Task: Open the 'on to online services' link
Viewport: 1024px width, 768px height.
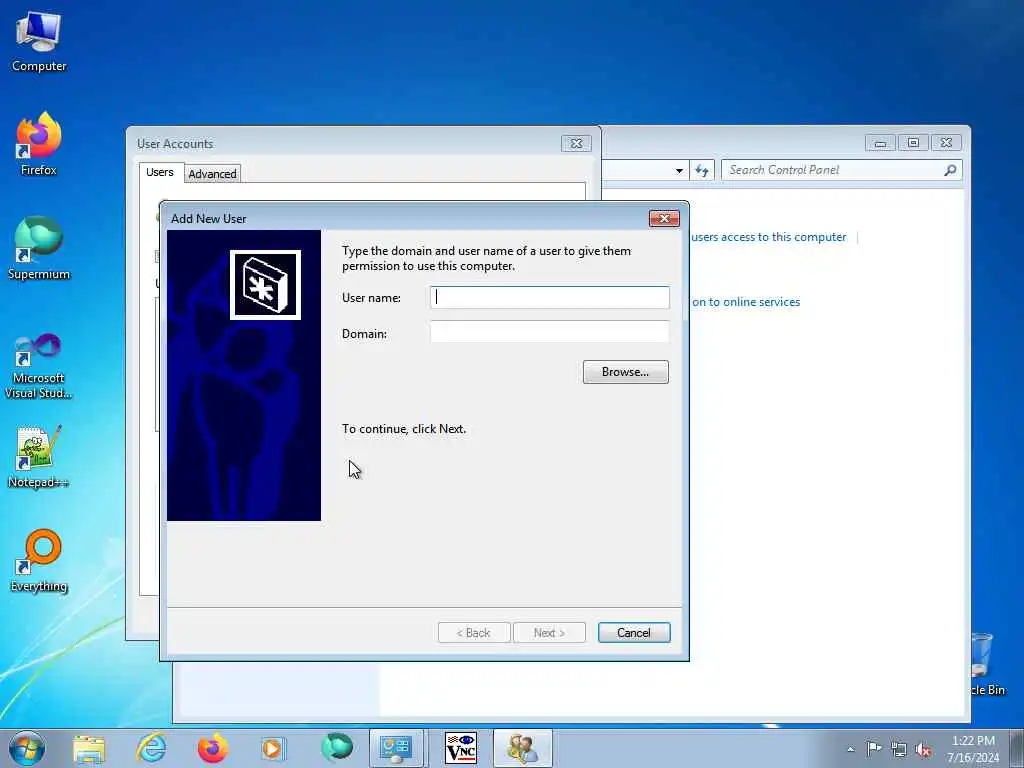Action: [x=746, y=302]
